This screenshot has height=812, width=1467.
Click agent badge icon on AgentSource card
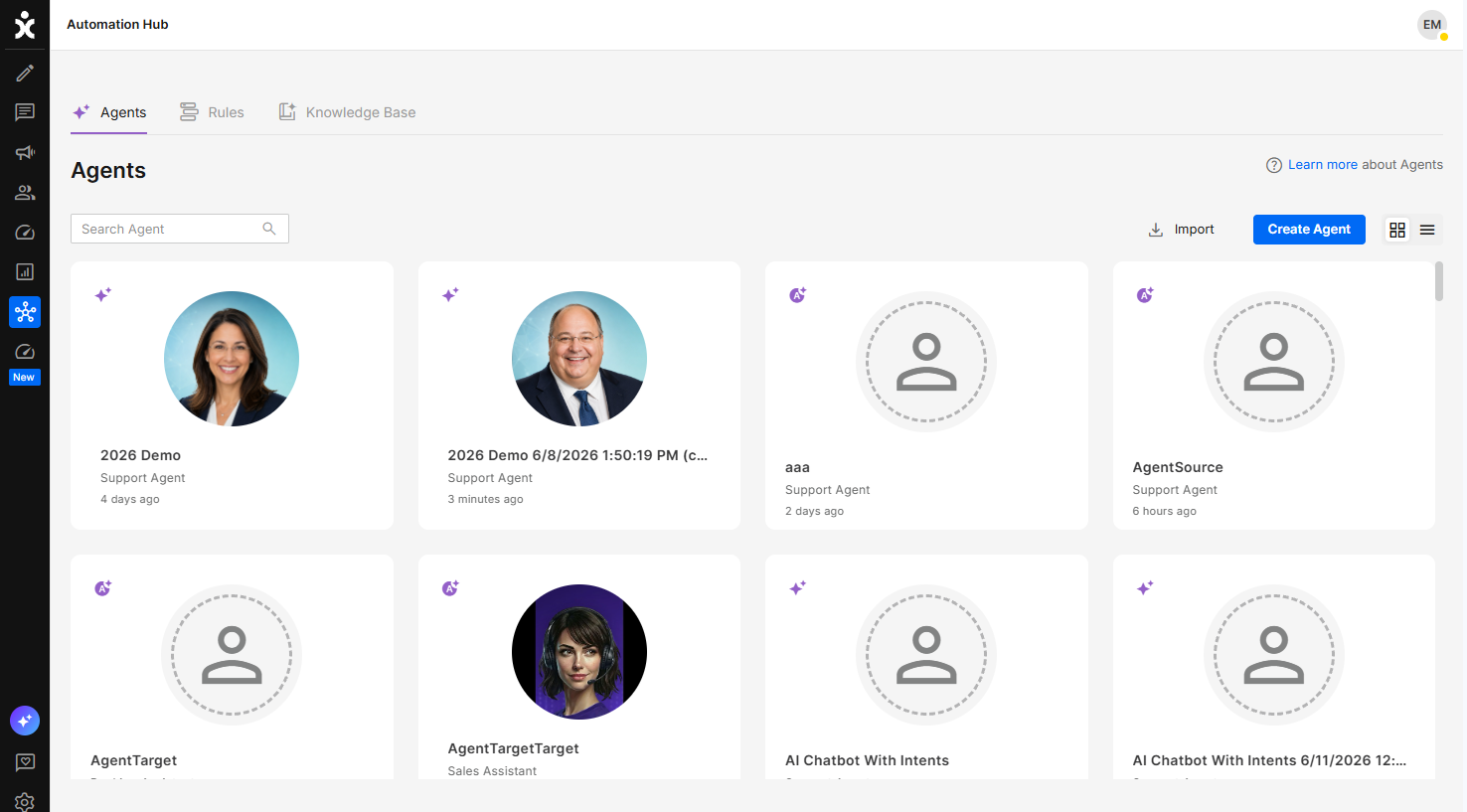1145,294
